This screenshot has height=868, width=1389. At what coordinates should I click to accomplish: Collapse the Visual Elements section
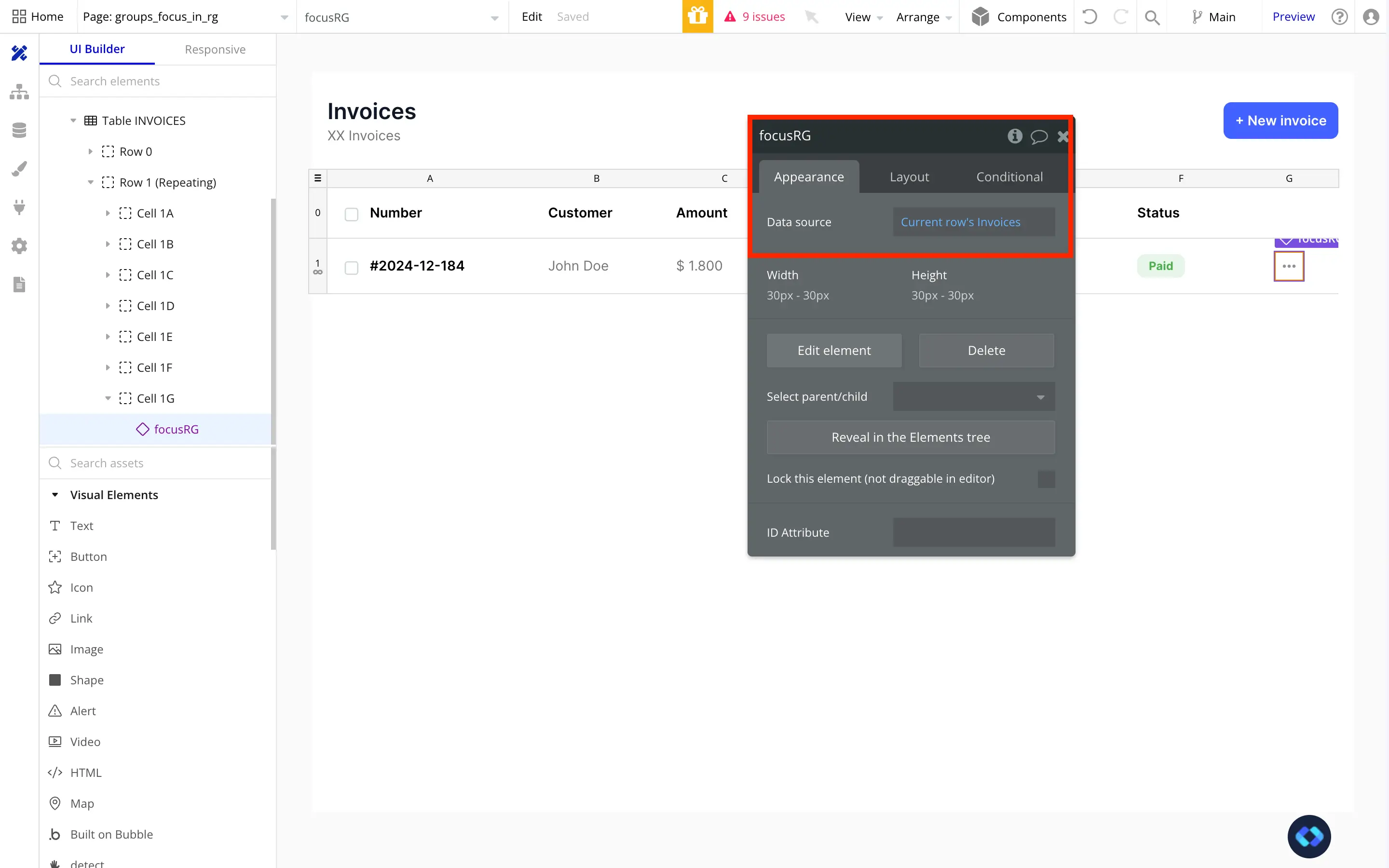tap(55, 495)
